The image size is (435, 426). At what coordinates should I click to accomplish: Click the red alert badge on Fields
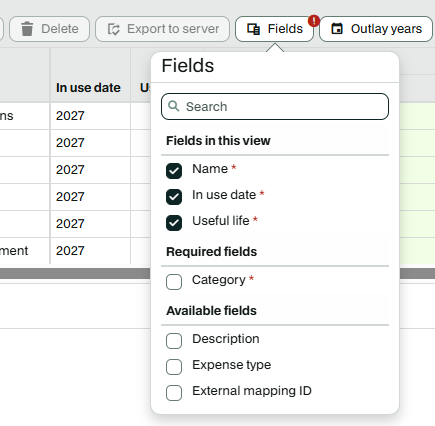click(x=314, y=21)
